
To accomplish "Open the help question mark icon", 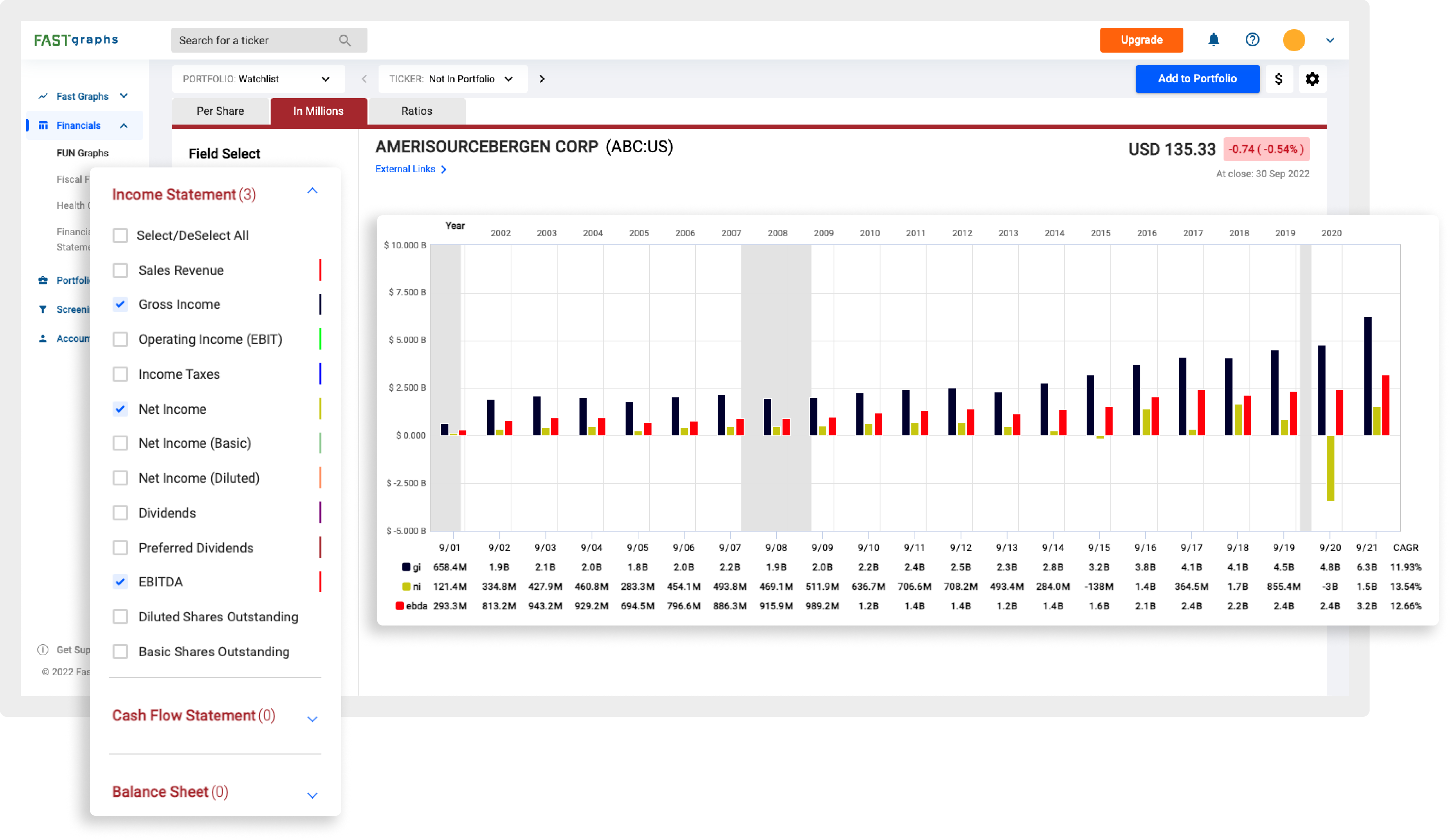I will 1252,40.
